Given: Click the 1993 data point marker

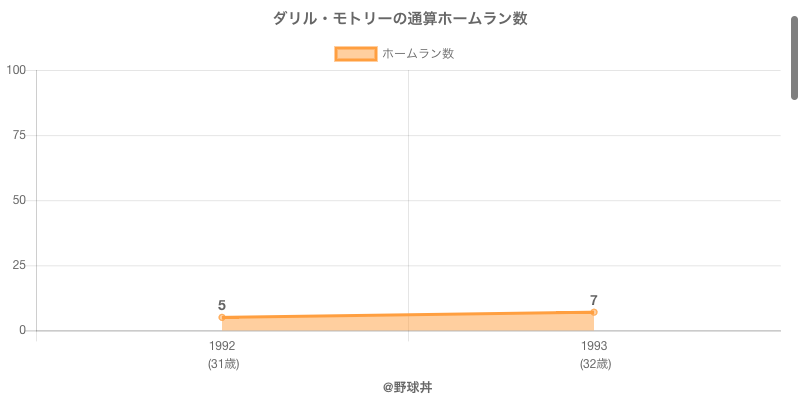Looking at the screenshot, I should [594, 312].
